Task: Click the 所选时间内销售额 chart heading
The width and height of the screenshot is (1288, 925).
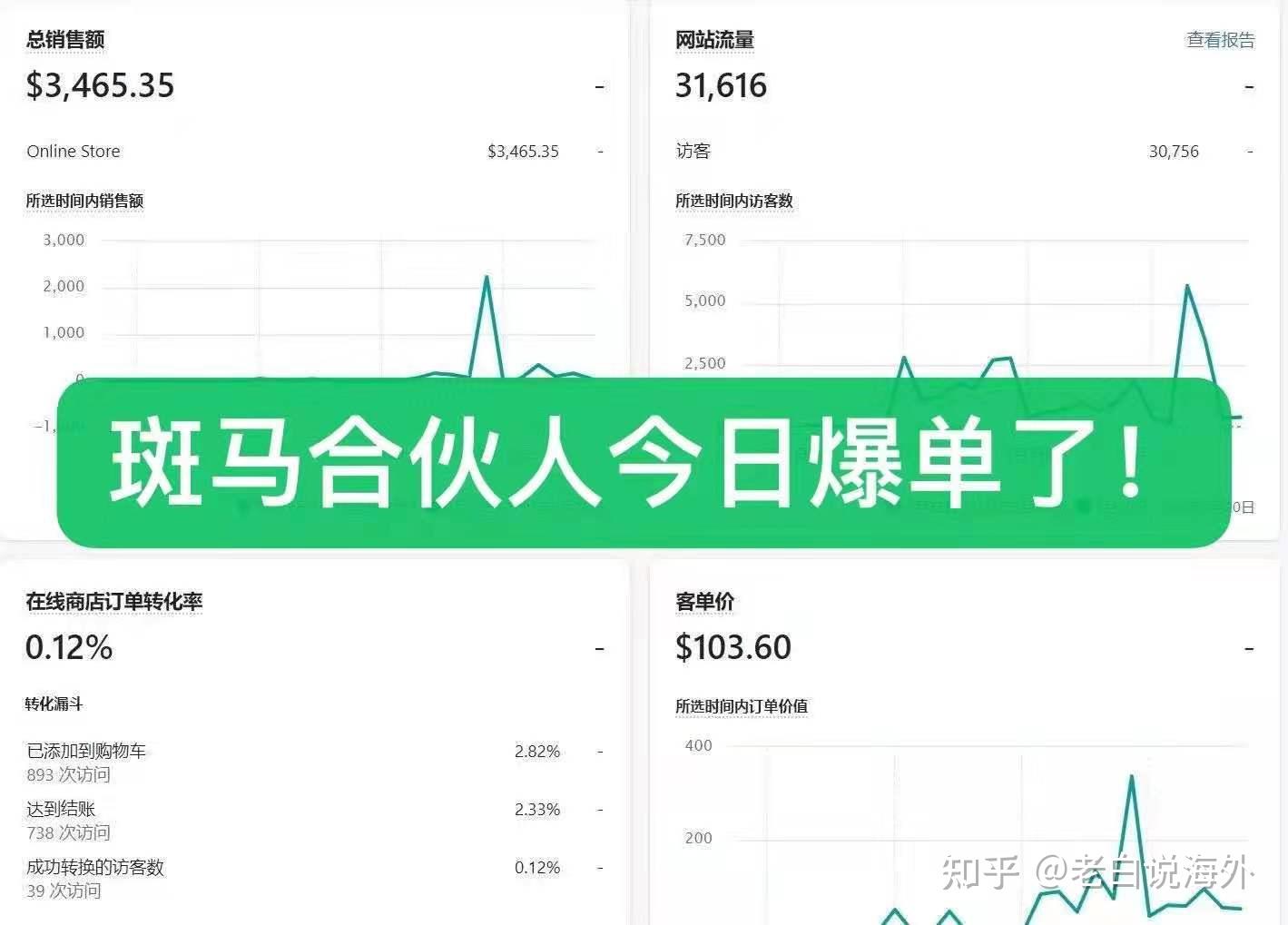Action: (84, 201)
